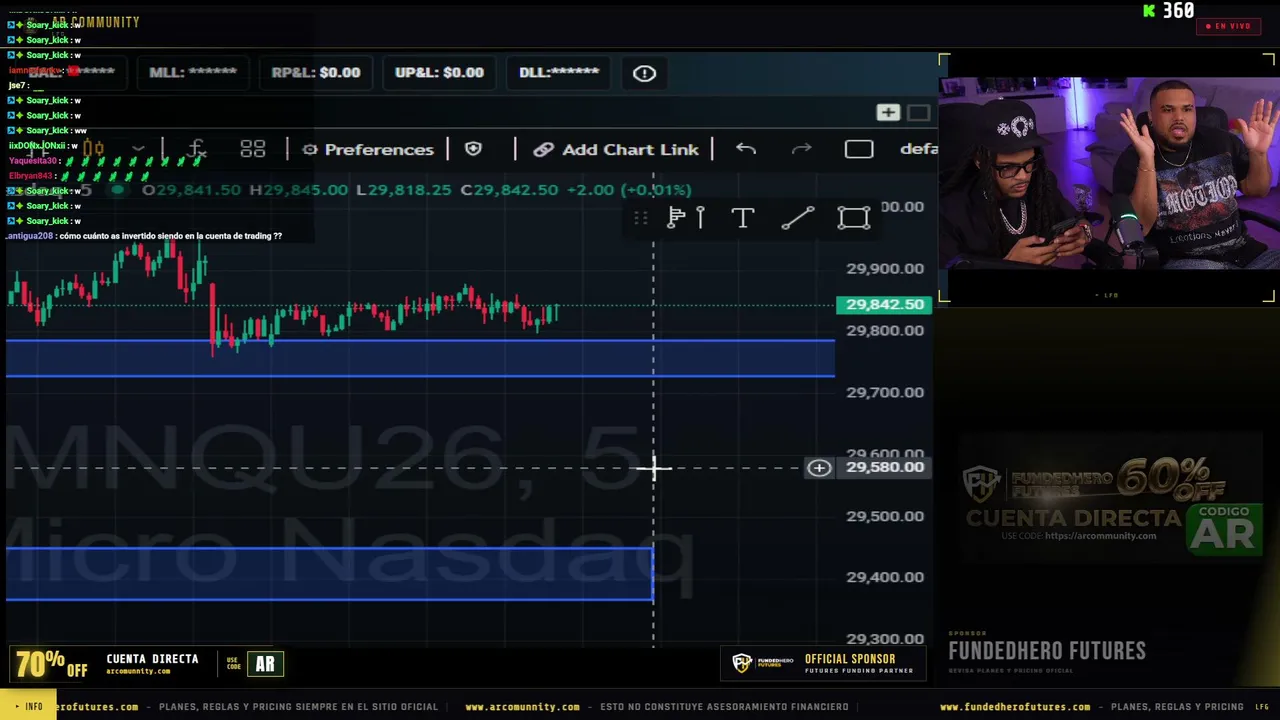This screenshot has width=1280, height=720.
Task: Click the UP&L $0.00 box
Action: coord(439,73)
